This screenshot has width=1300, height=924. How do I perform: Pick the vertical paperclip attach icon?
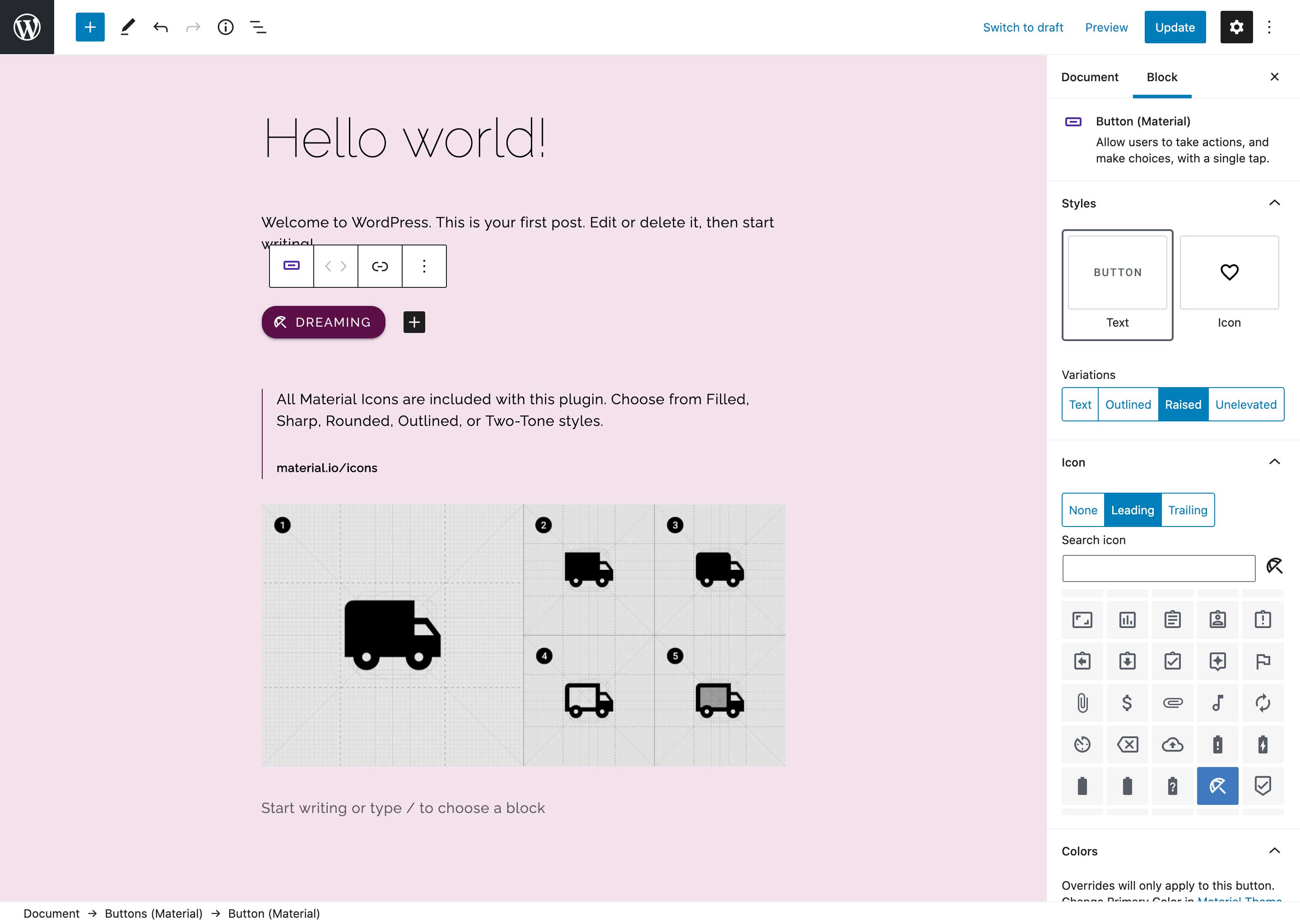point(1082,702)
